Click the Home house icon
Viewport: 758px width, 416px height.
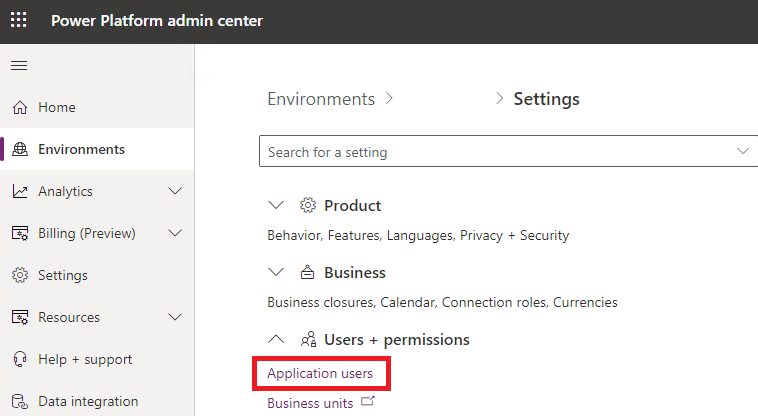(20, 107)
